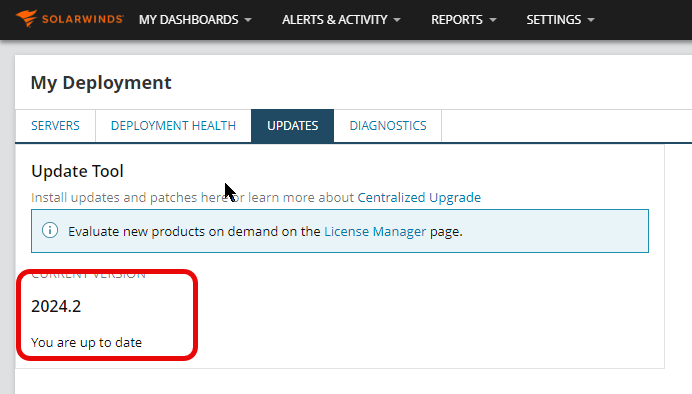This screenshot has width=692, height=394.
Task: Click the info icon in the banner
Action: (50, 230)
